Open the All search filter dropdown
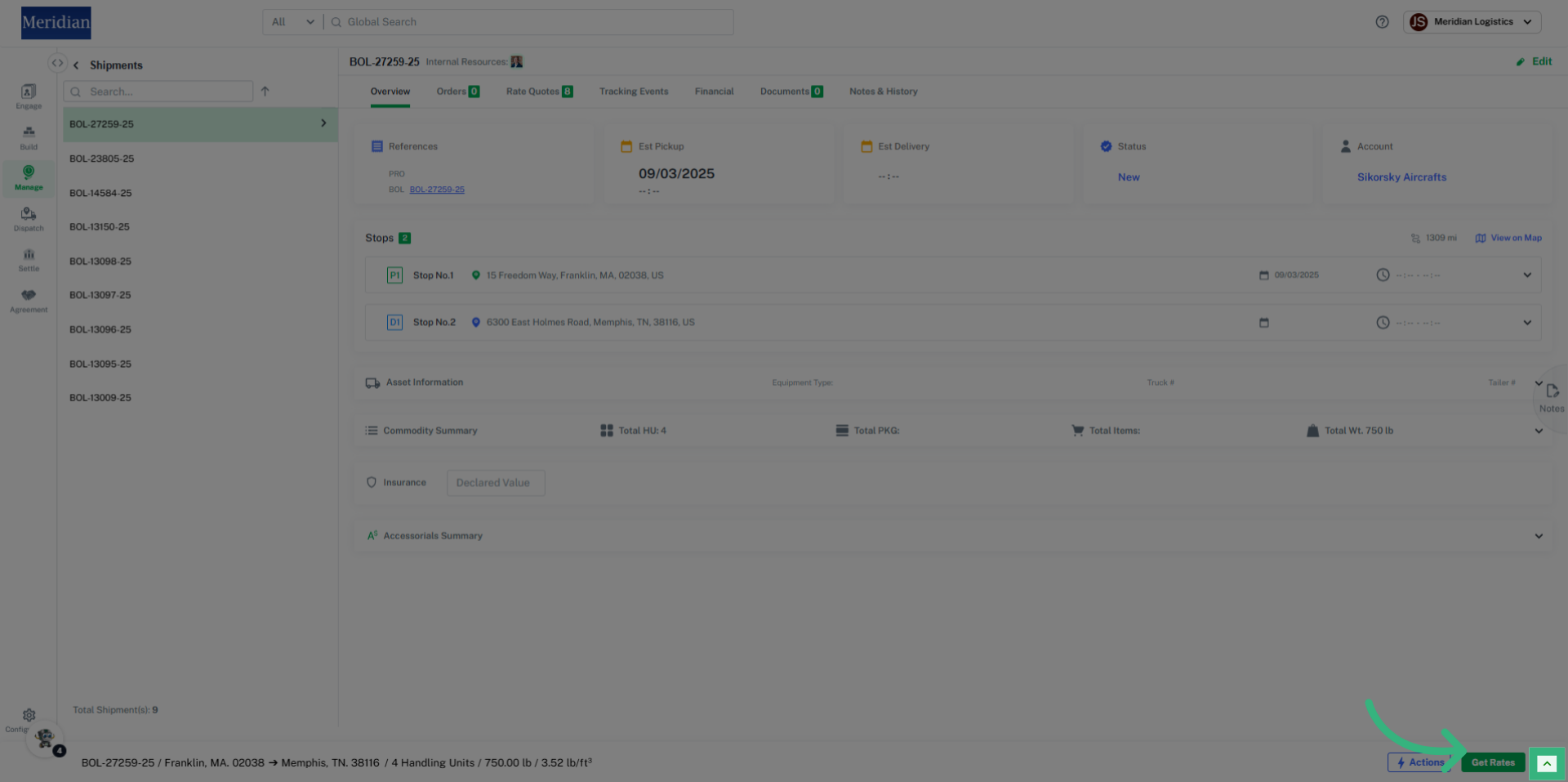The height and width of the screenshot is (782, 1568). pos(292,22)
